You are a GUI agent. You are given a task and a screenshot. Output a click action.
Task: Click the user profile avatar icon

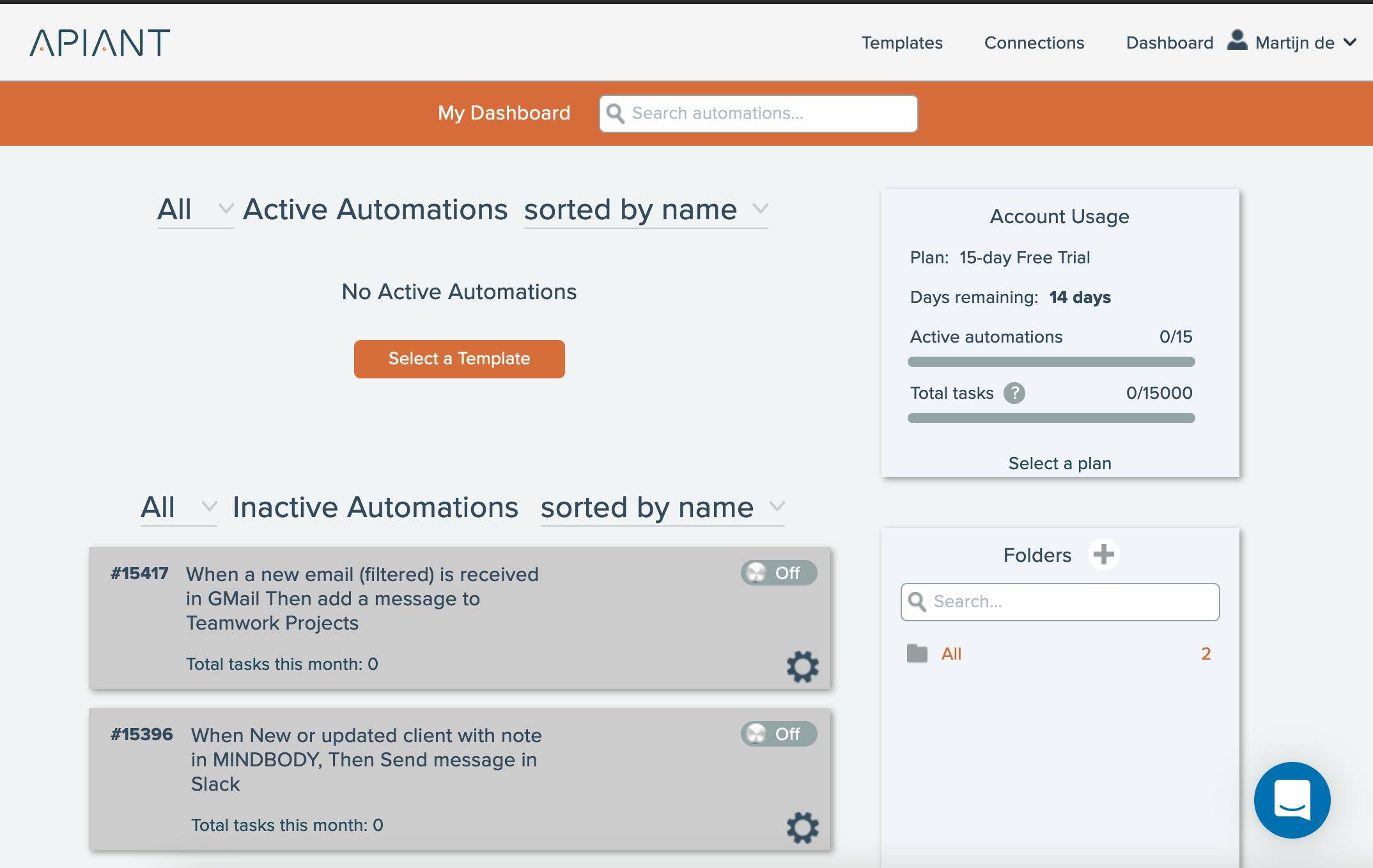[1237, 41]
